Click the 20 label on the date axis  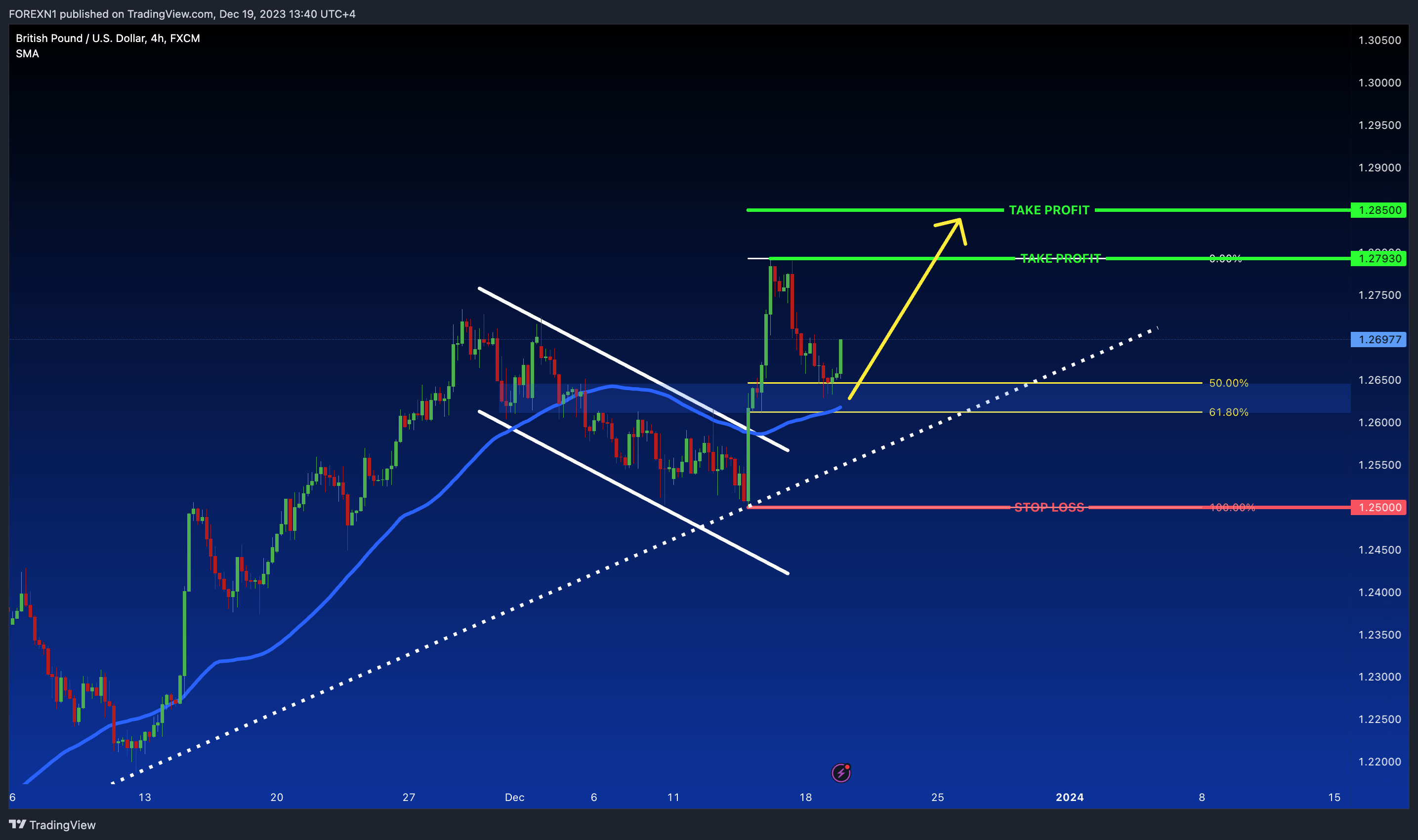pyautogui.click(x=276, y=797)
